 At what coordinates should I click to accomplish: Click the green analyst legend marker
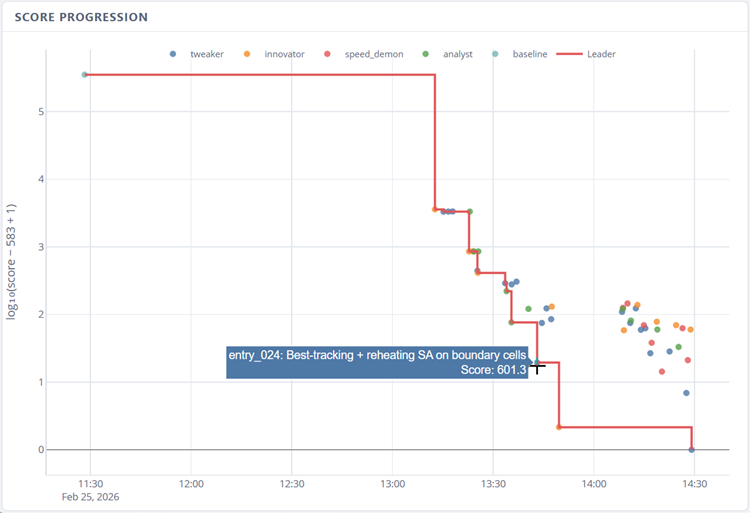point(425,54)
